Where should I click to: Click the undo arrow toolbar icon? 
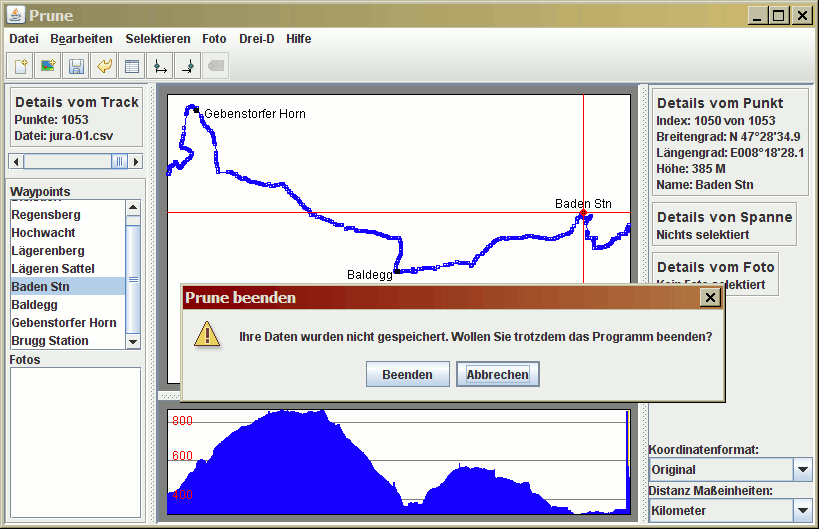(x=103, y=67)
